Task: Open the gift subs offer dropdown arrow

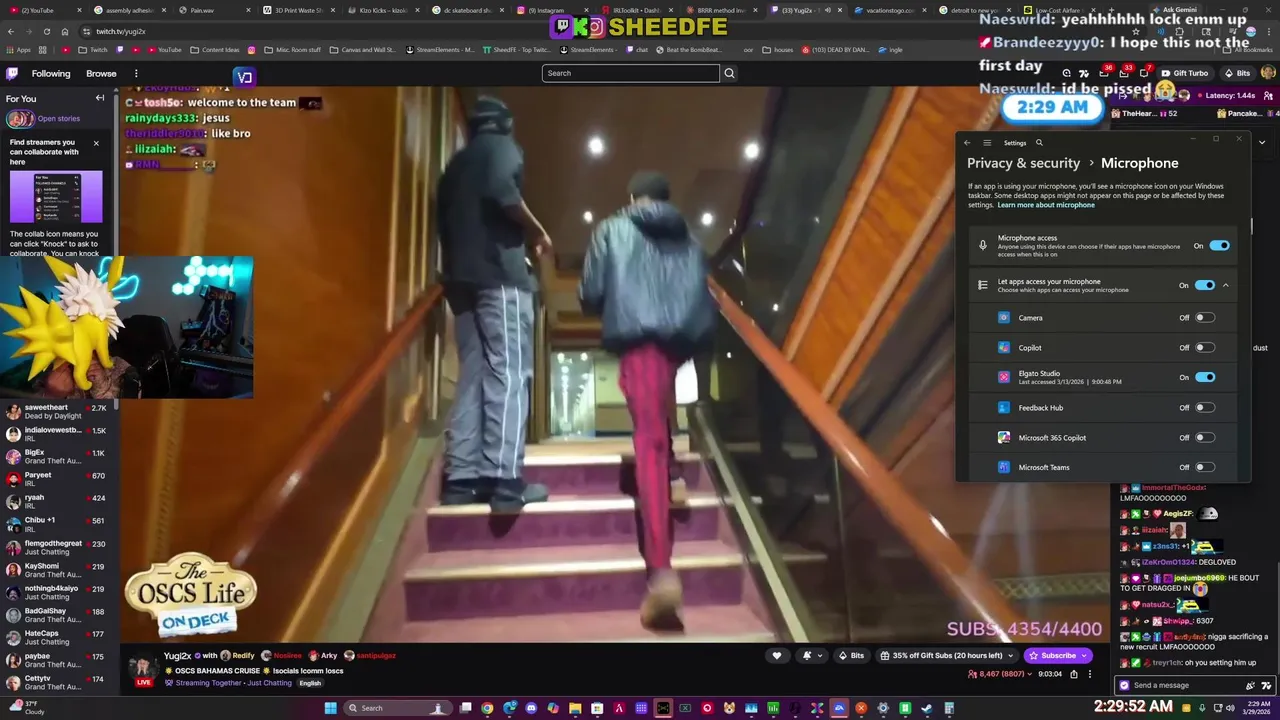Action: 1011,656
